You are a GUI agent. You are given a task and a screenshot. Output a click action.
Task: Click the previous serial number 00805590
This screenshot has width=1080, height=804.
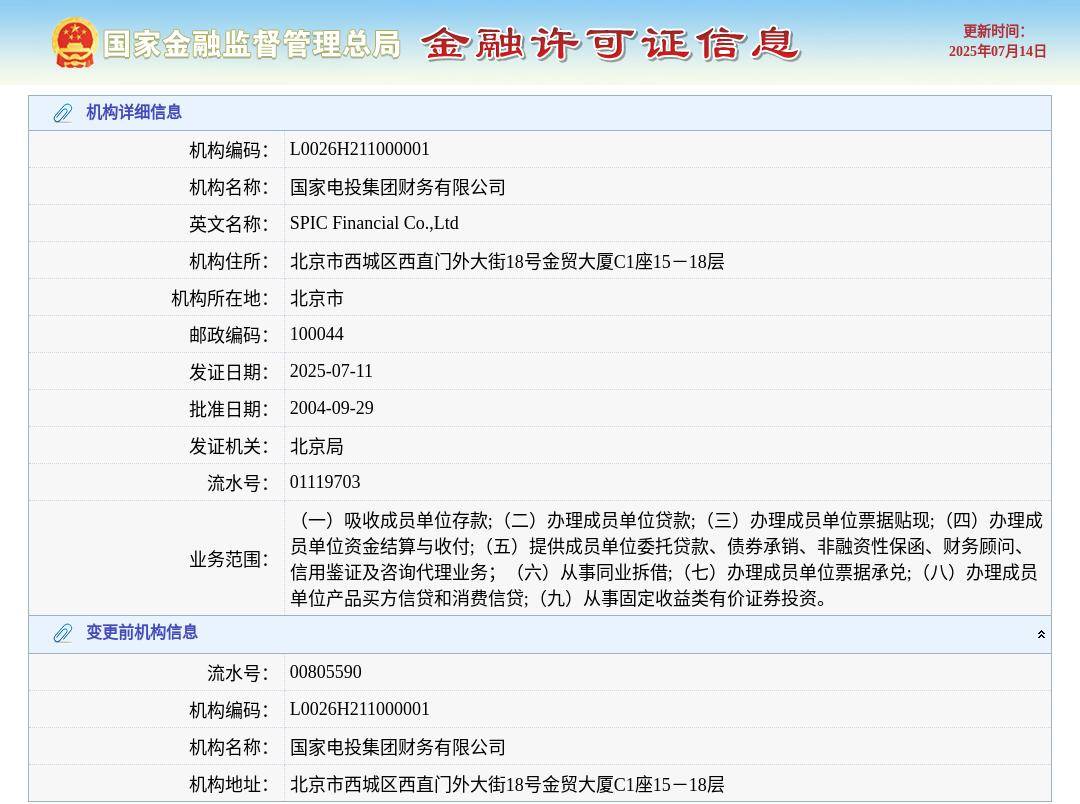click(326, 672)
